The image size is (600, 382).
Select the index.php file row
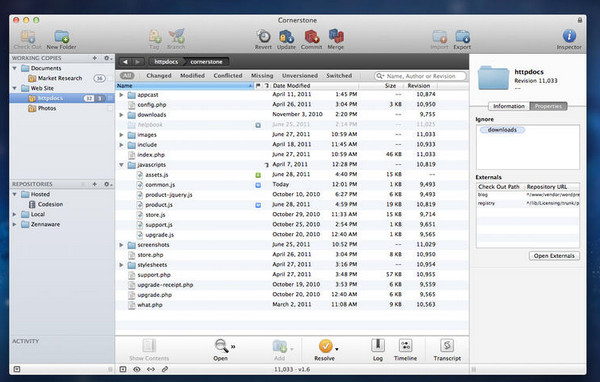tap(292, 155)
